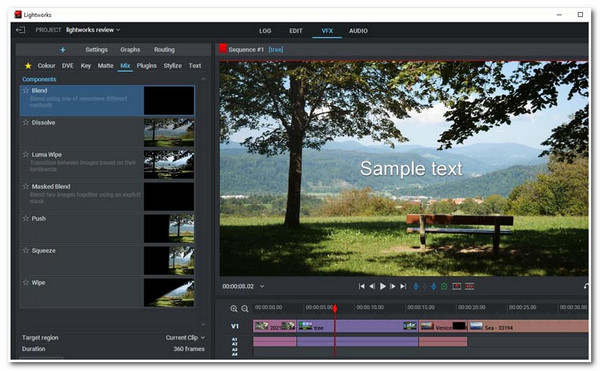Show the Plugins effects category

147,66
